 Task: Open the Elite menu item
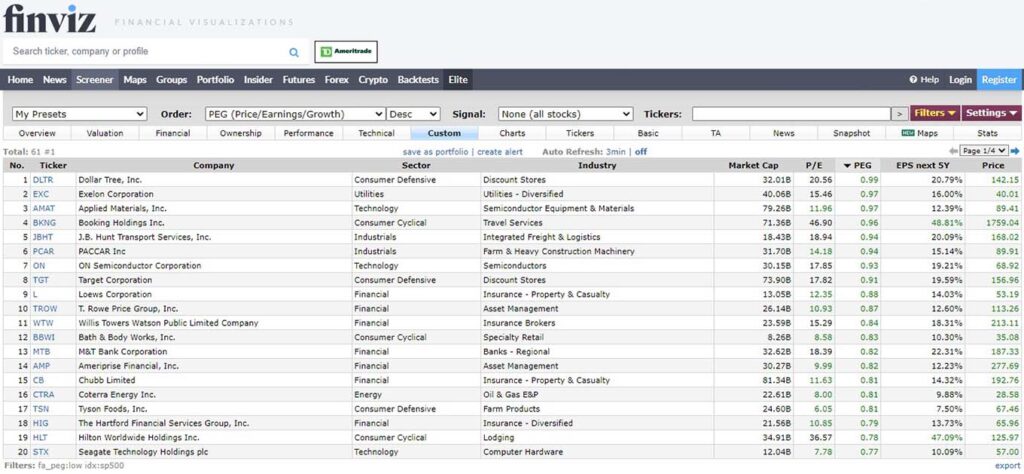click(x=458, y=80)
